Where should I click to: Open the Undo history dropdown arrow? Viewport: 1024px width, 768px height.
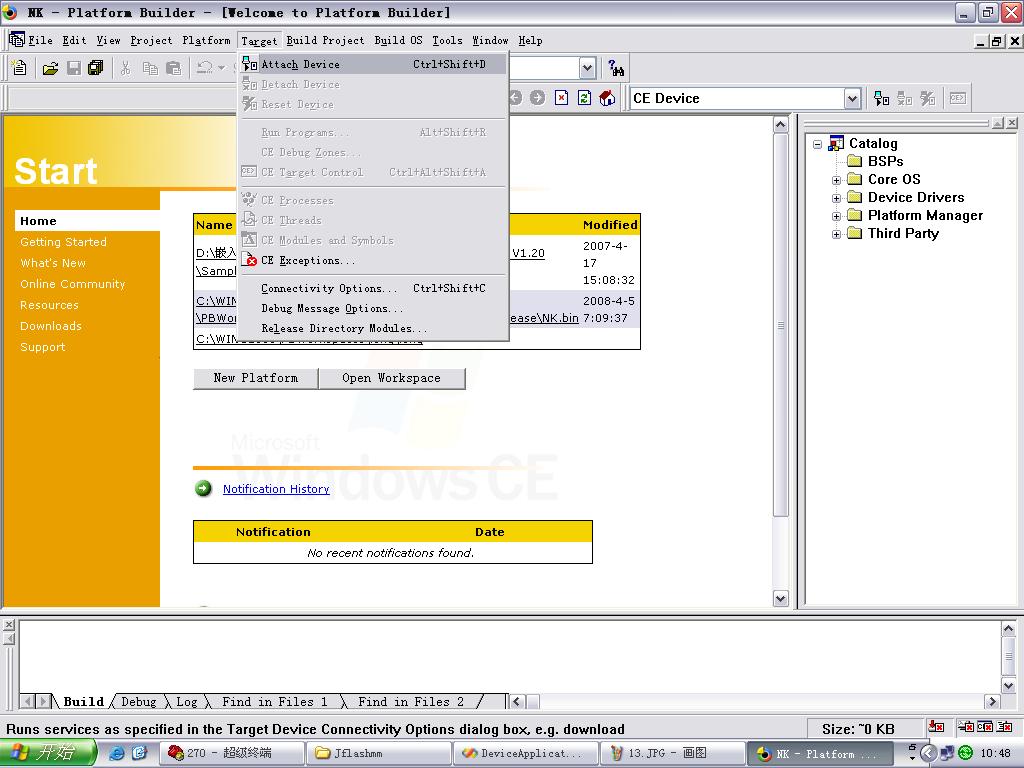pos(221,68)
